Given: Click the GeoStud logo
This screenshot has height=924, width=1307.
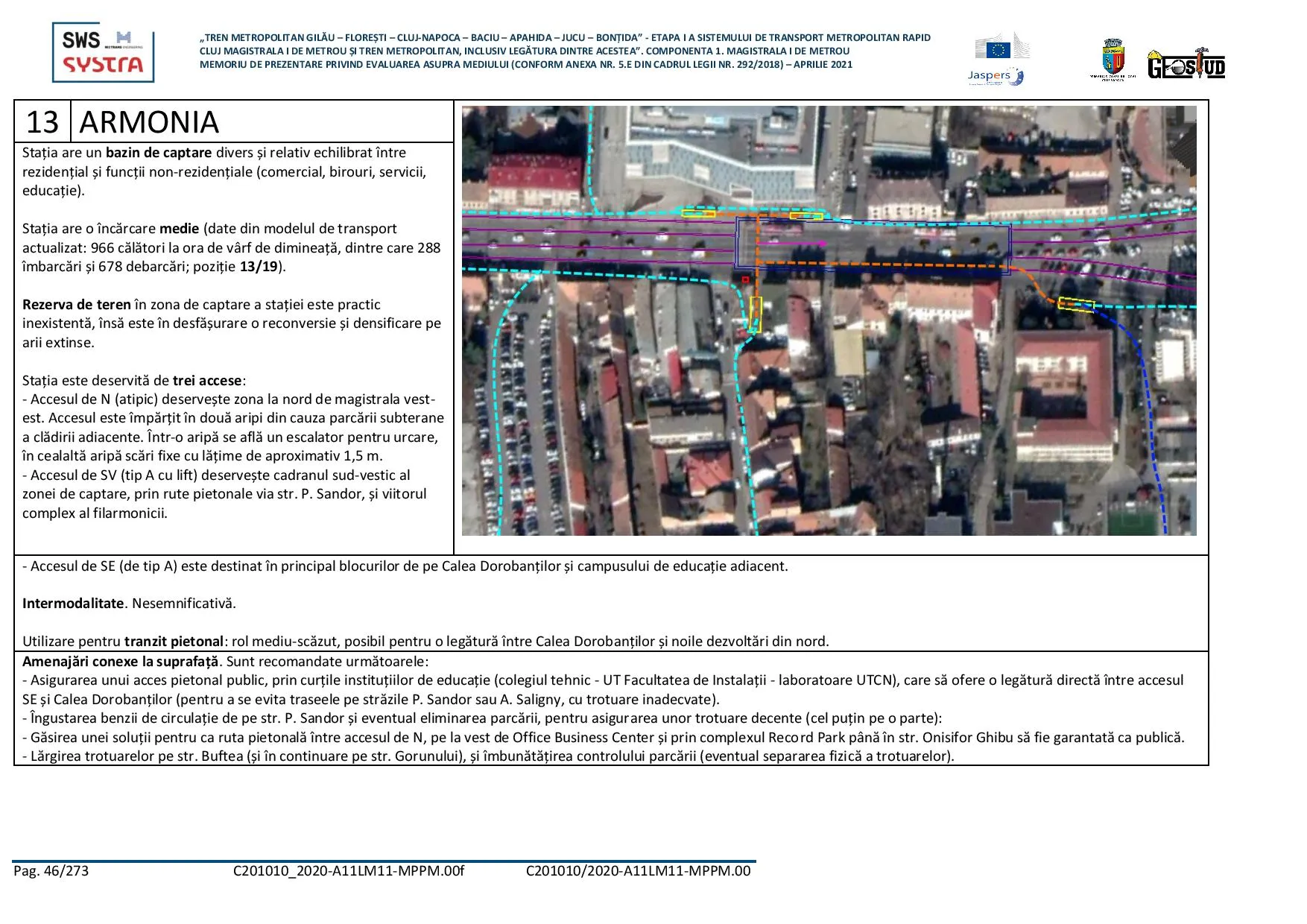Looking at the screenshot, I should click(x=1186, y=65).
